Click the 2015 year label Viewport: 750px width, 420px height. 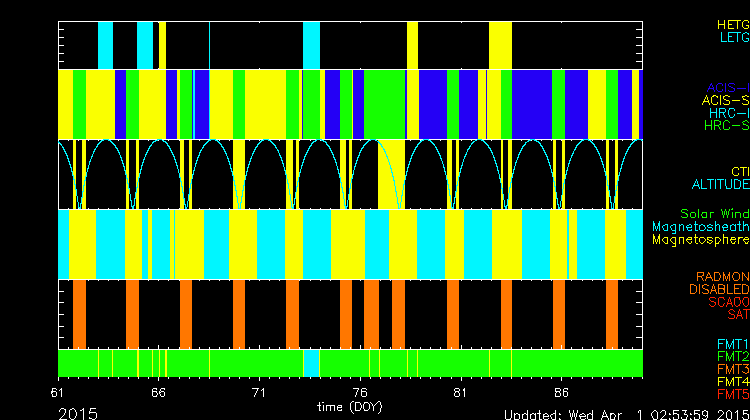(77, 412)
